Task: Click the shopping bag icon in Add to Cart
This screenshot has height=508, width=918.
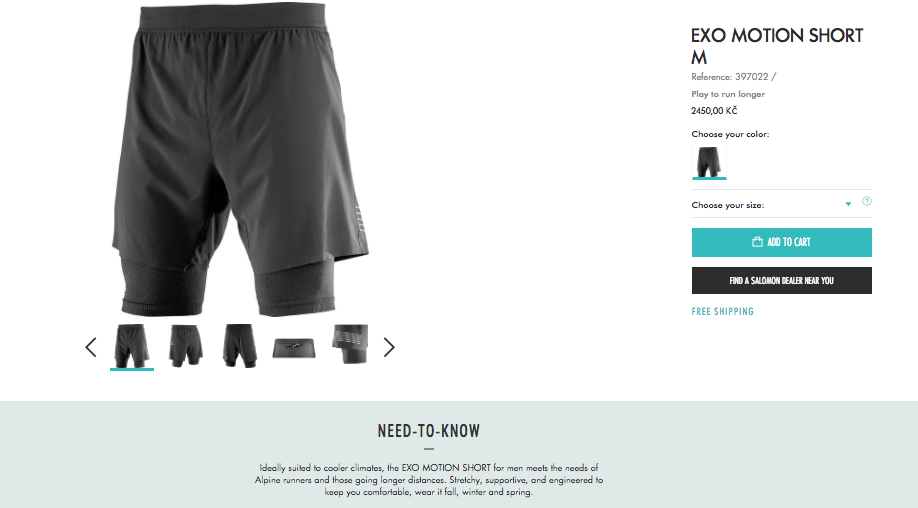Action: (757, 242)
